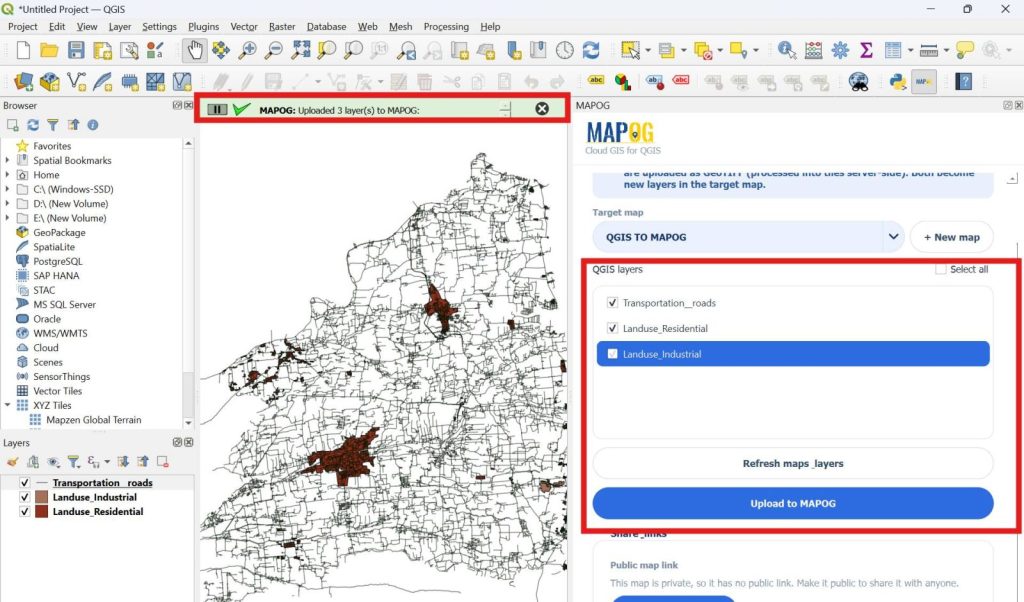1024x602 pixels.
Task: Open the Layer menu
Action: pyautogui.click(x=120, y=26)
